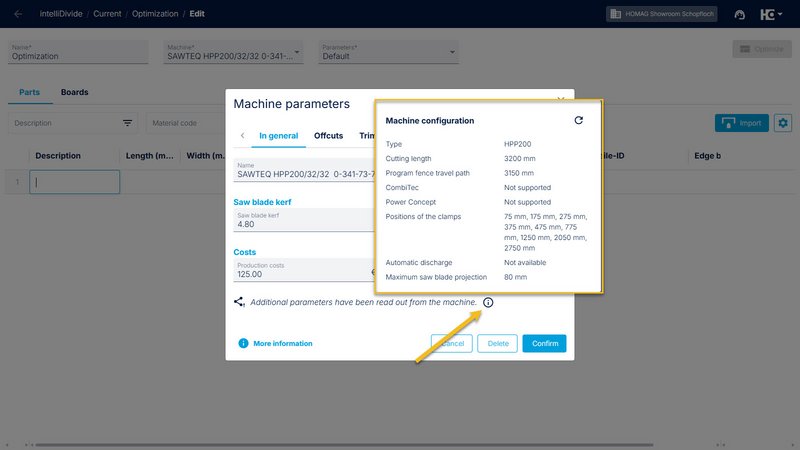This screenshot has height=450, width=800.
Task: Select the In general tab
Action: pos(278,135)
